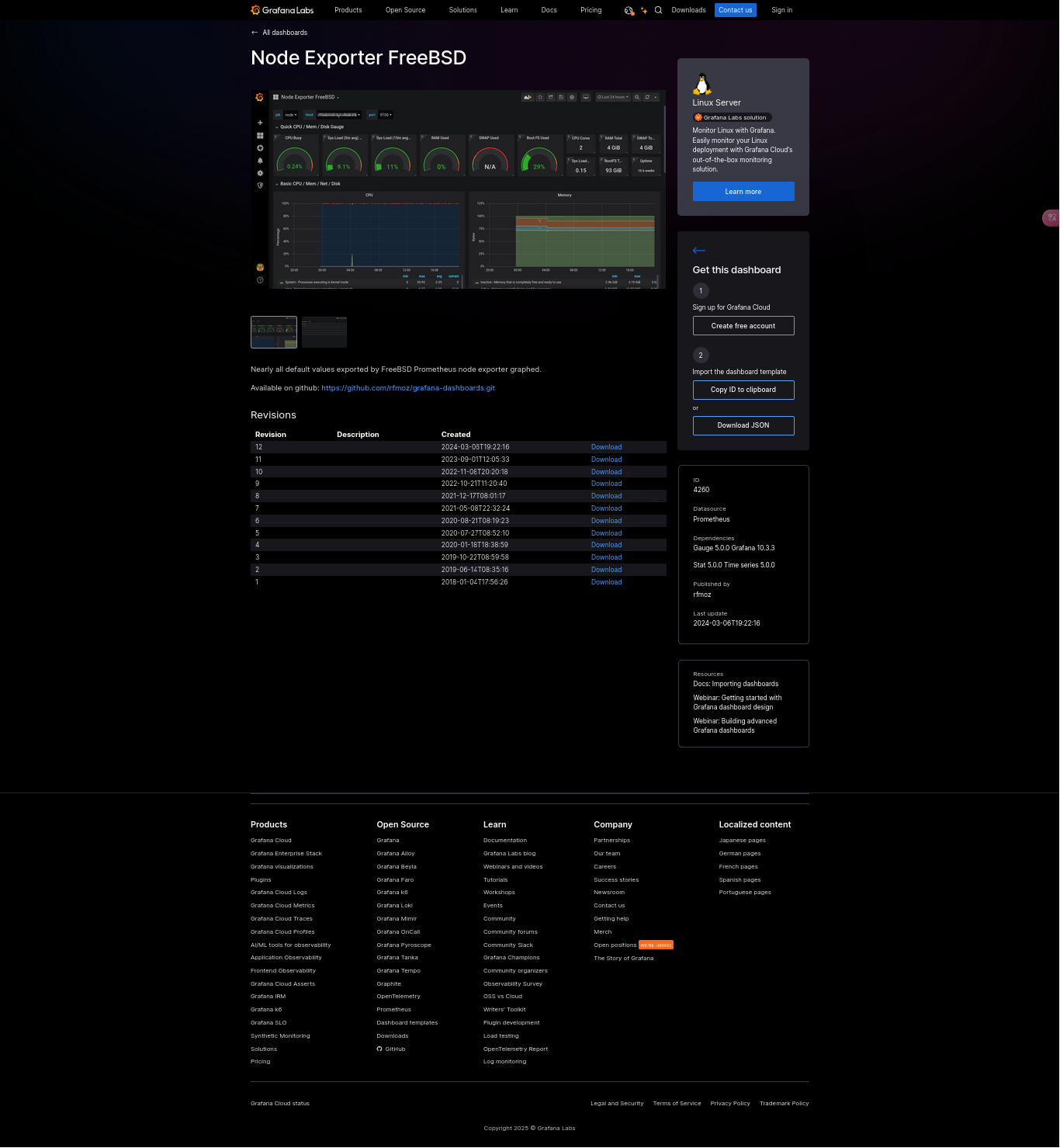Select the first dashboard screenshot thumbnail
Viewport: 1060px width, 1148px height.
[274, 332]
